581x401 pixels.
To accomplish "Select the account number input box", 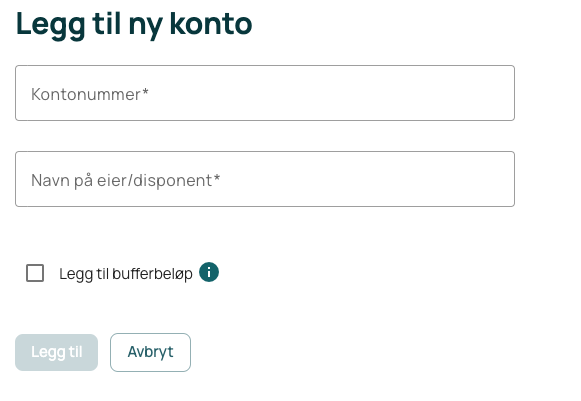I will coord(265,93).
